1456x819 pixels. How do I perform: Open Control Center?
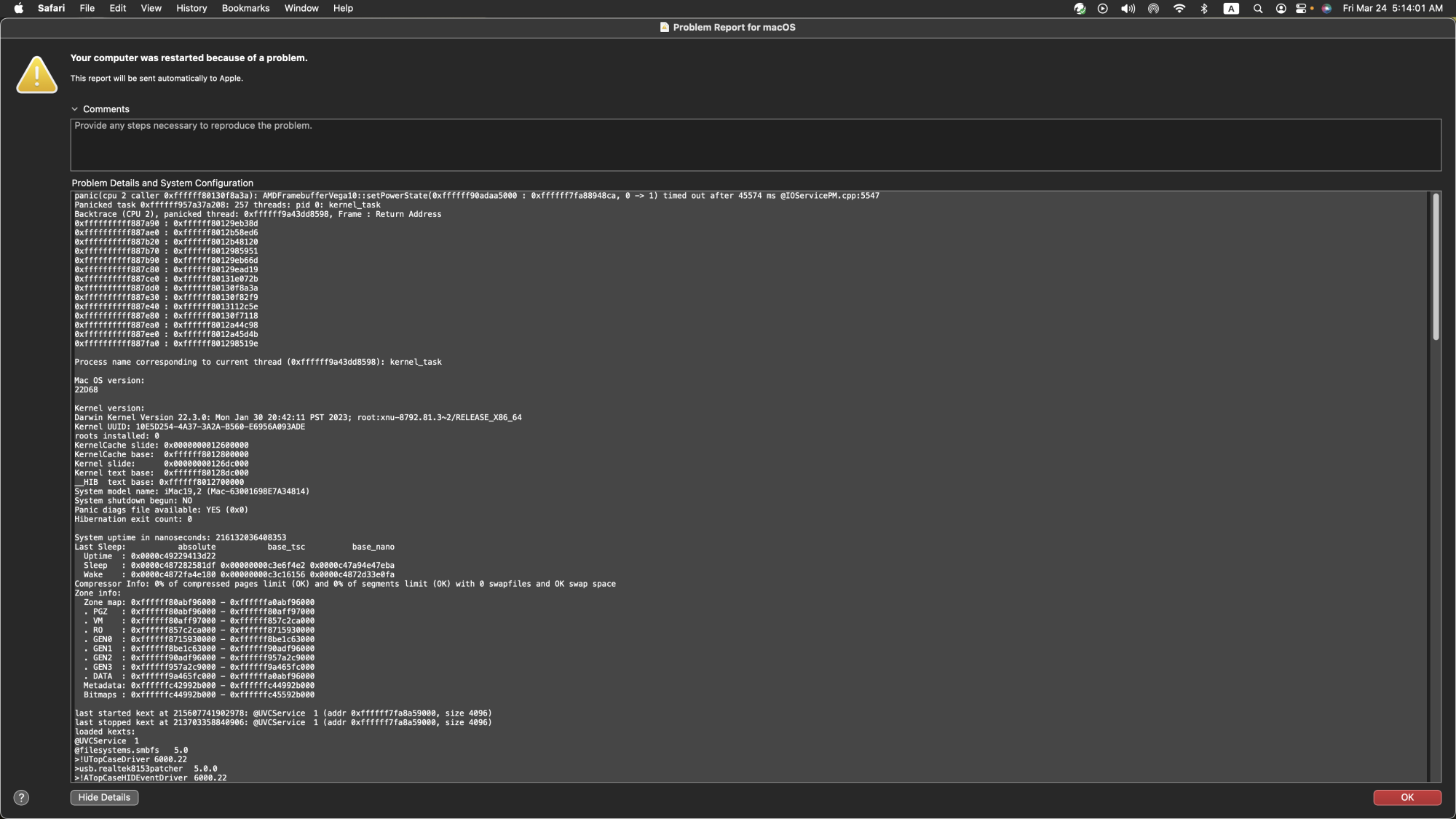point(1302,9)
